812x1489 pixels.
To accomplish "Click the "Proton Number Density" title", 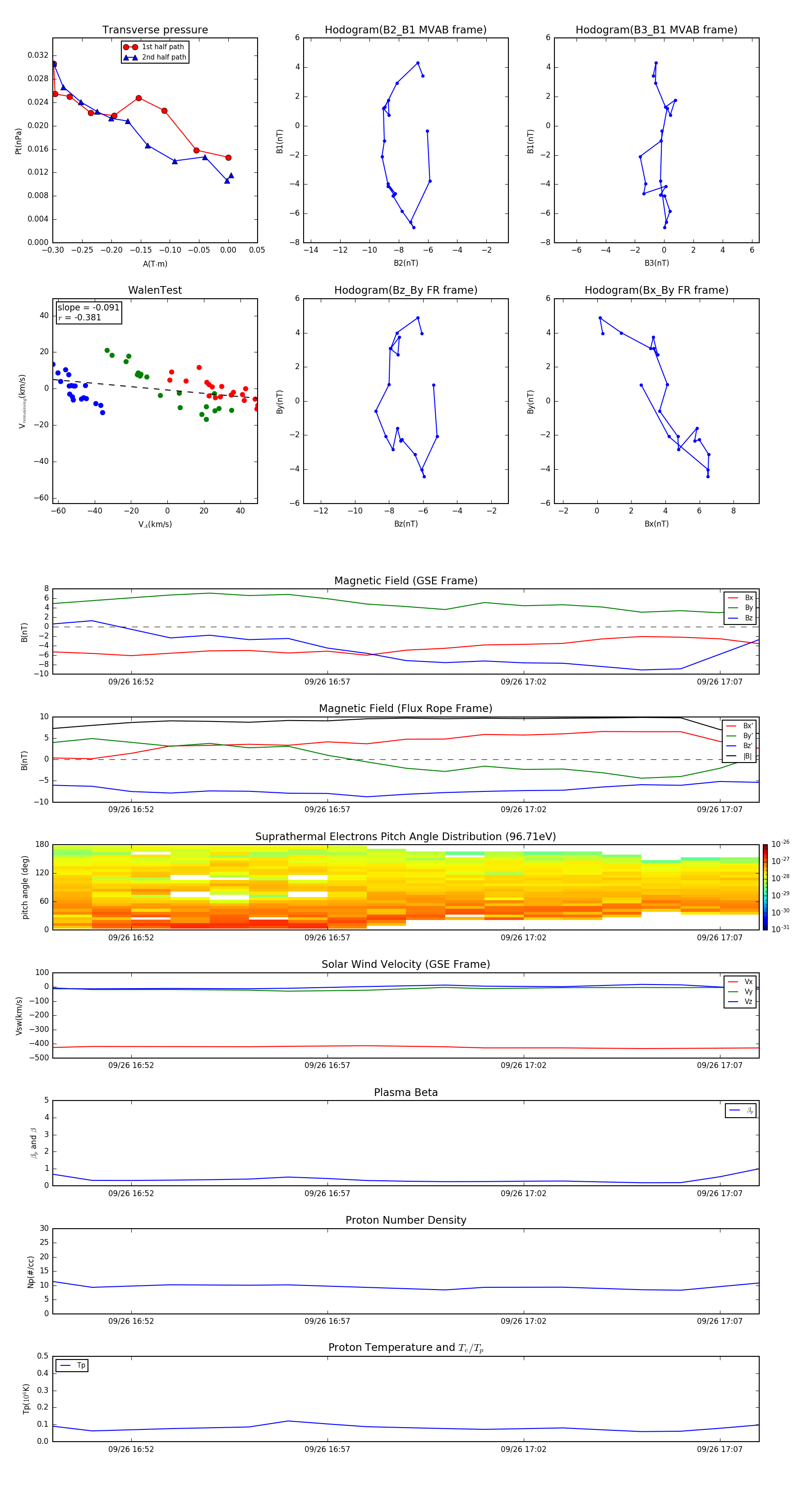I will point(406,1220).
